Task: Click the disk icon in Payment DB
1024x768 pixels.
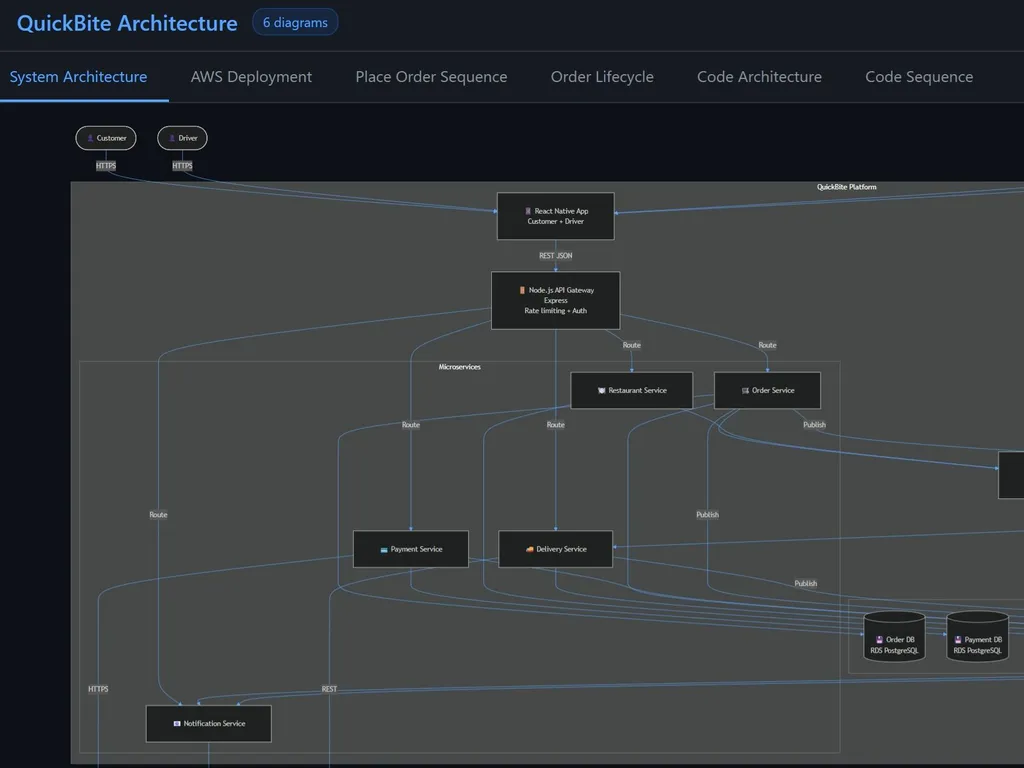Action: tap(958, 640)
